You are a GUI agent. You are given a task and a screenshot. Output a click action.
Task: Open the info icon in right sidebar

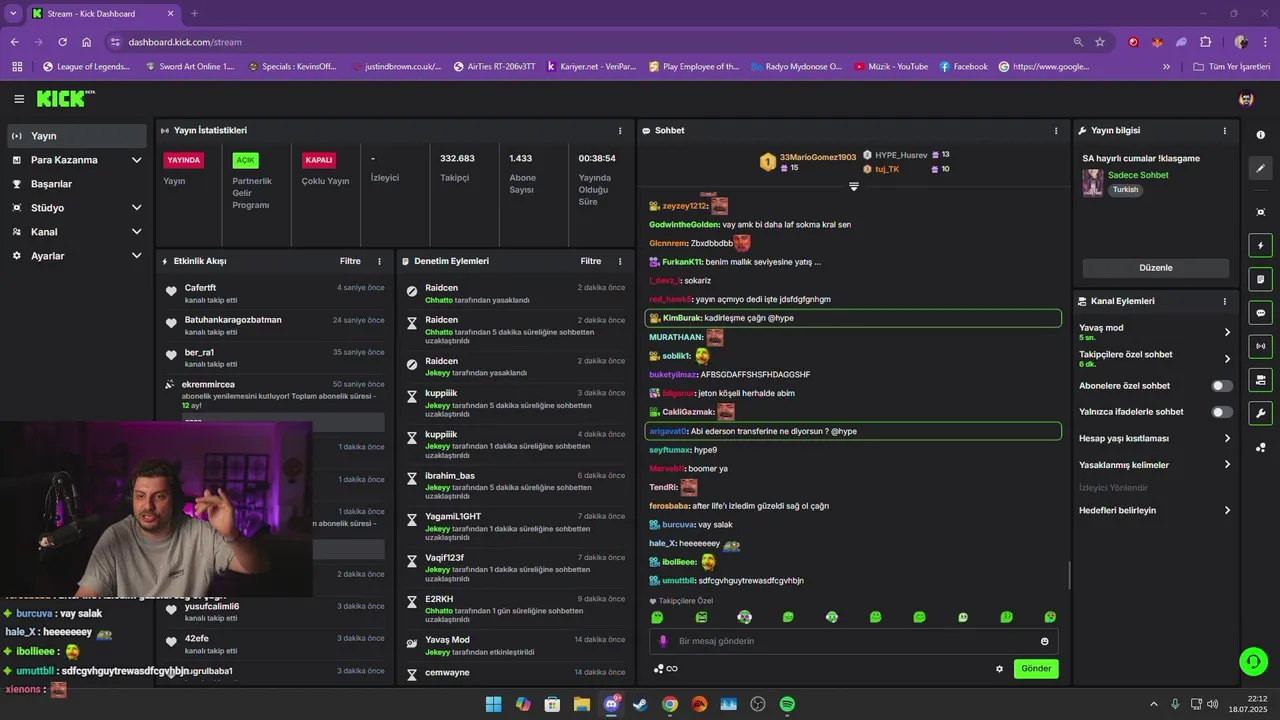pyautogui.click(x=1260, y=135)
